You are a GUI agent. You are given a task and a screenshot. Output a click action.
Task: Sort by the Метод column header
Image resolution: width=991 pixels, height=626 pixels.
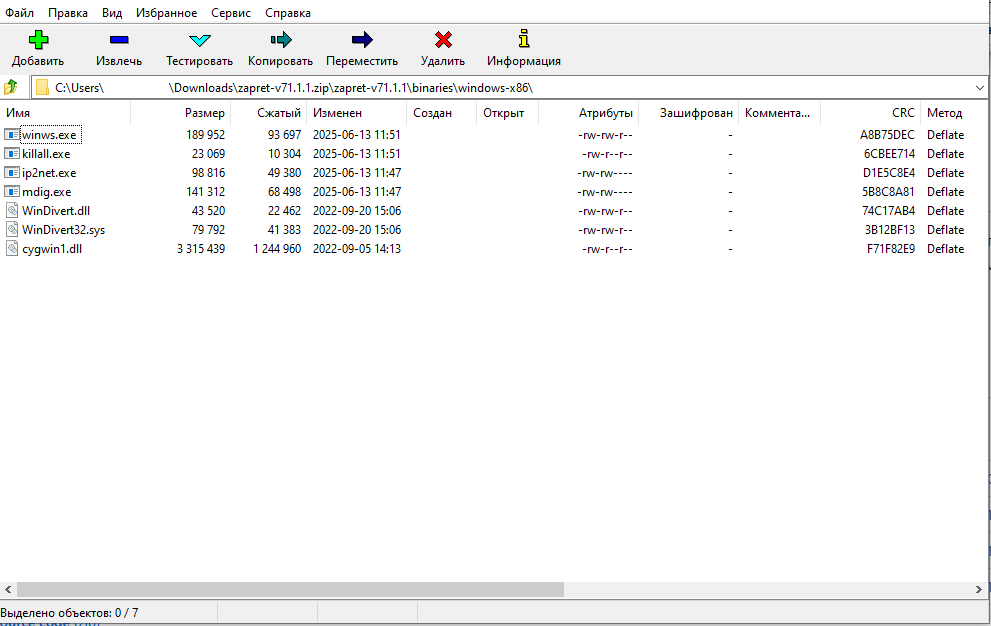click(954, 113)
